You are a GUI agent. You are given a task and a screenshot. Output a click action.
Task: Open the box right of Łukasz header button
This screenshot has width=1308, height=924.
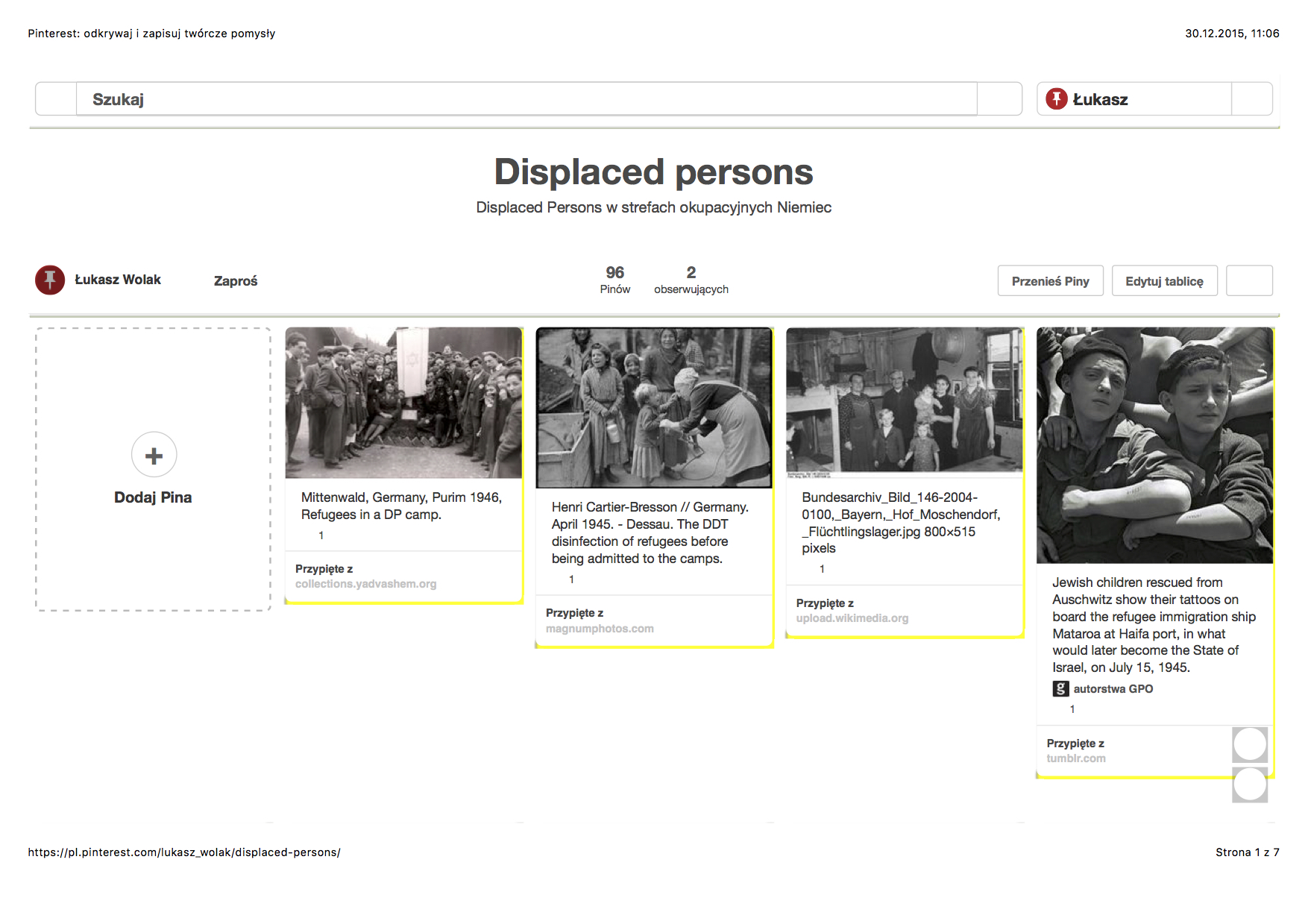[x=1252, y=99]
